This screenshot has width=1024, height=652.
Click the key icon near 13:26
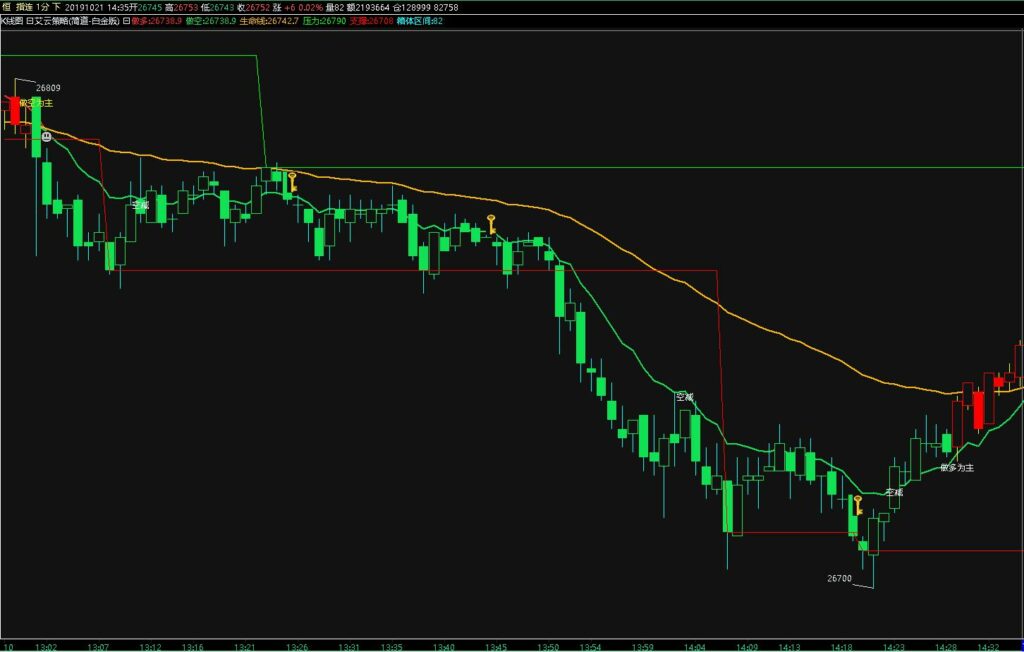(x=292, y=182)
